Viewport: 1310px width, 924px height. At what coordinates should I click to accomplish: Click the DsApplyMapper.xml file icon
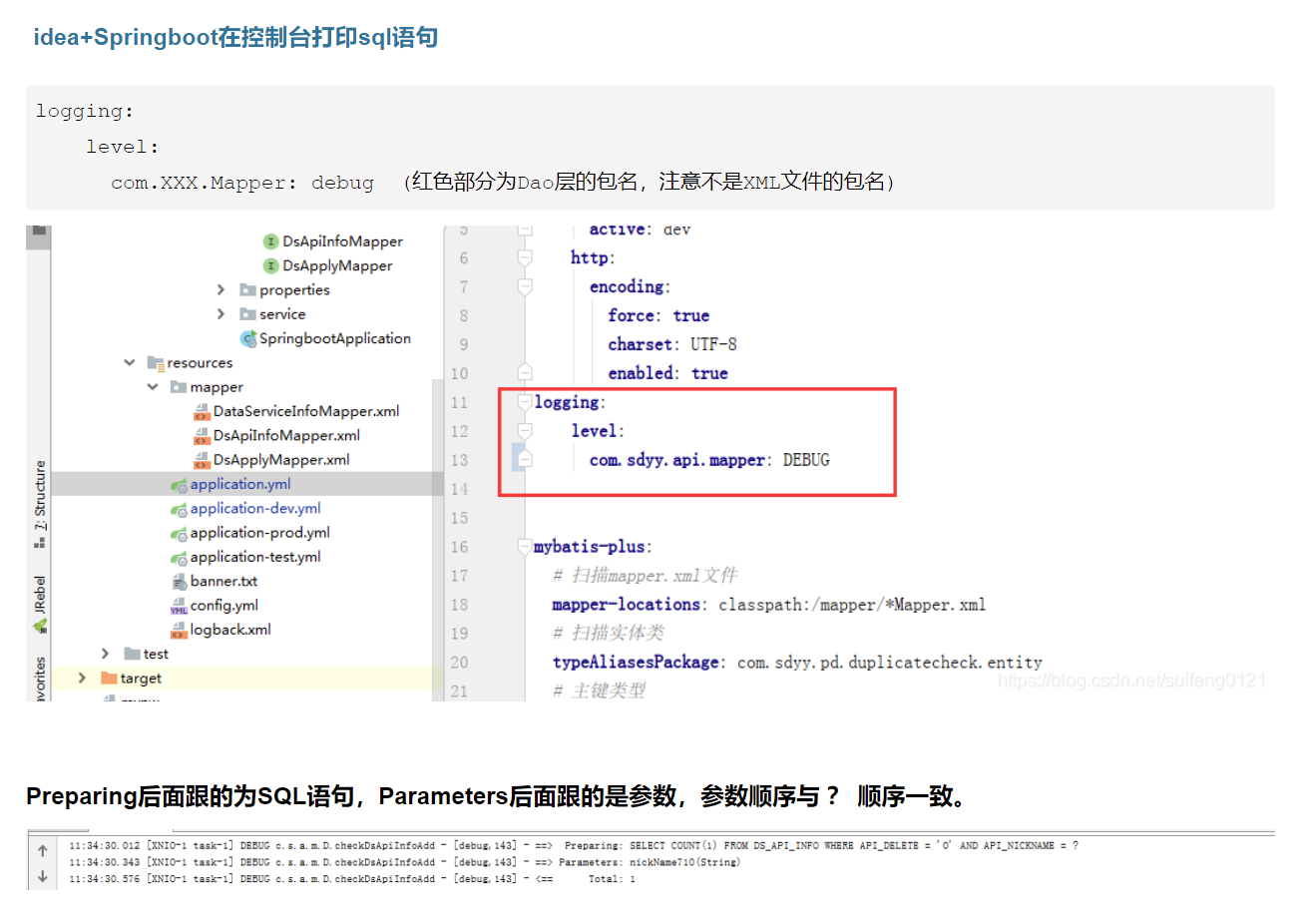pos(202,459)
